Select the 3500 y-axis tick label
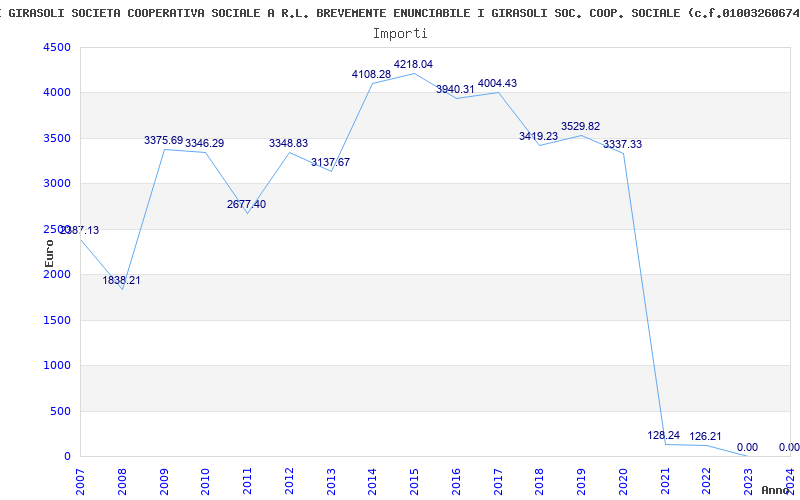800x500 pixels. [x=57, y=138]
